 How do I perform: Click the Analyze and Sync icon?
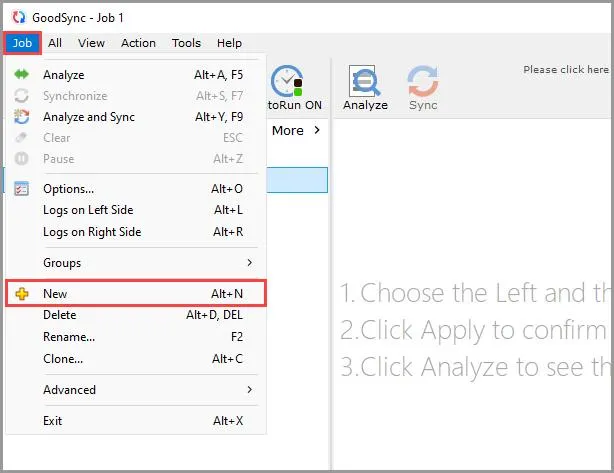22,117
